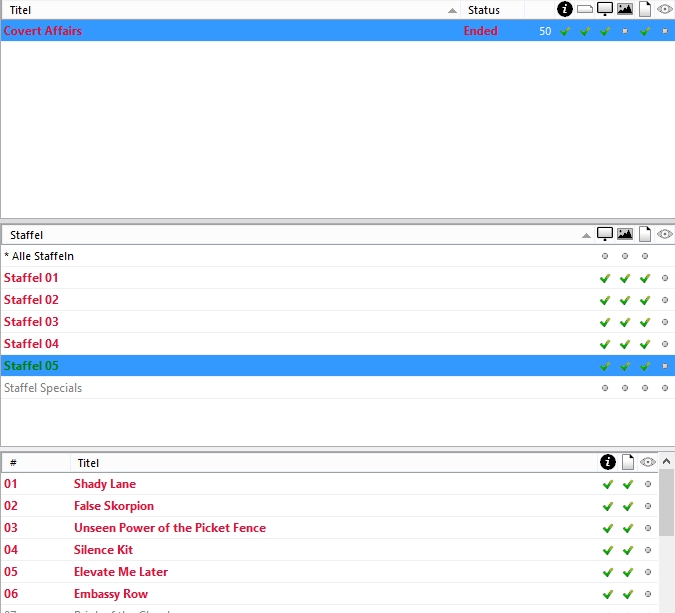Click document checkmark for Embassy Row
The image size is (675, 613).
628,594
